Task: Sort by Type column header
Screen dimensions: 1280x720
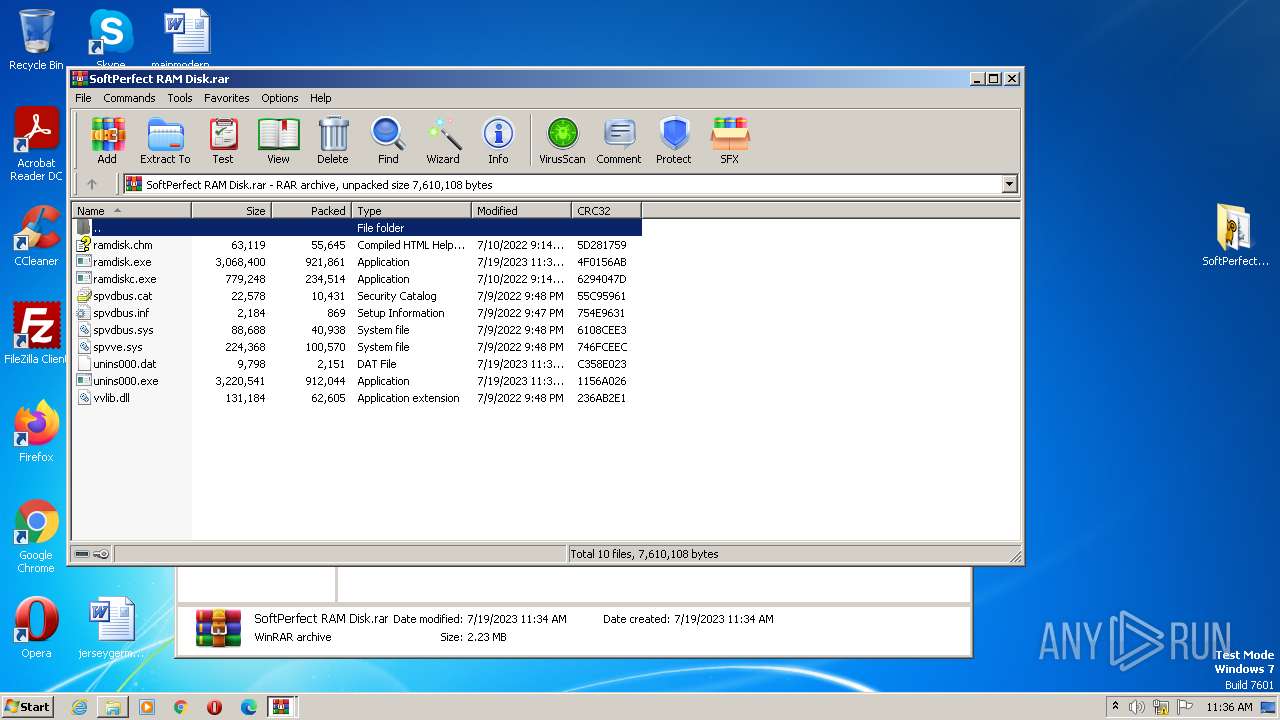Action: coord(411,211)
